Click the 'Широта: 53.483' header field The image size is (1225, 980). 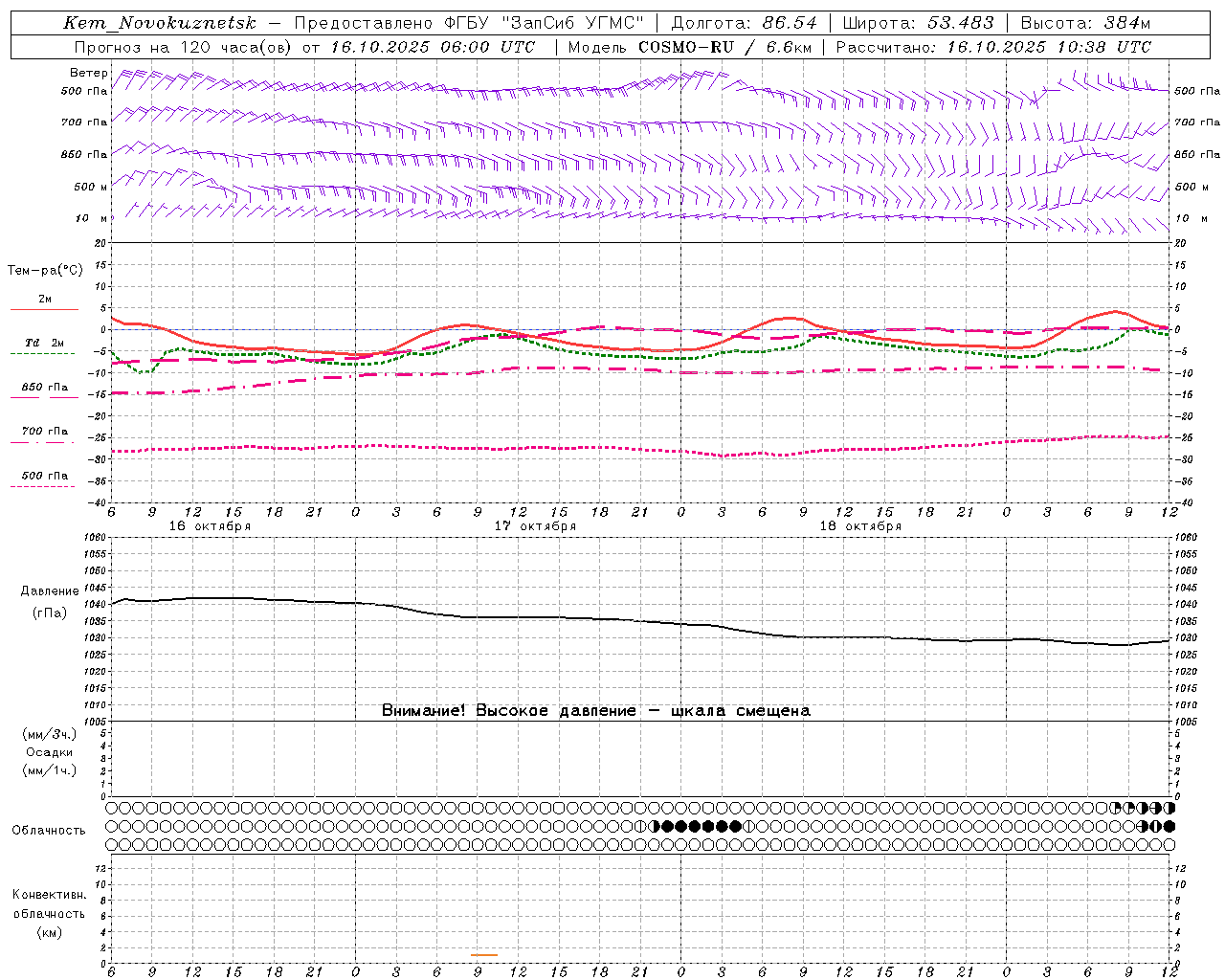[x=919, y=23]
